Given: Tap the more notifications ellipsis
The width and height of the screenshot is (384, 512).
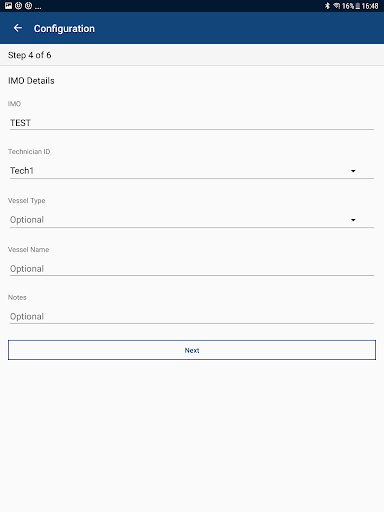Looking at the screenshot, I should 38,8.
